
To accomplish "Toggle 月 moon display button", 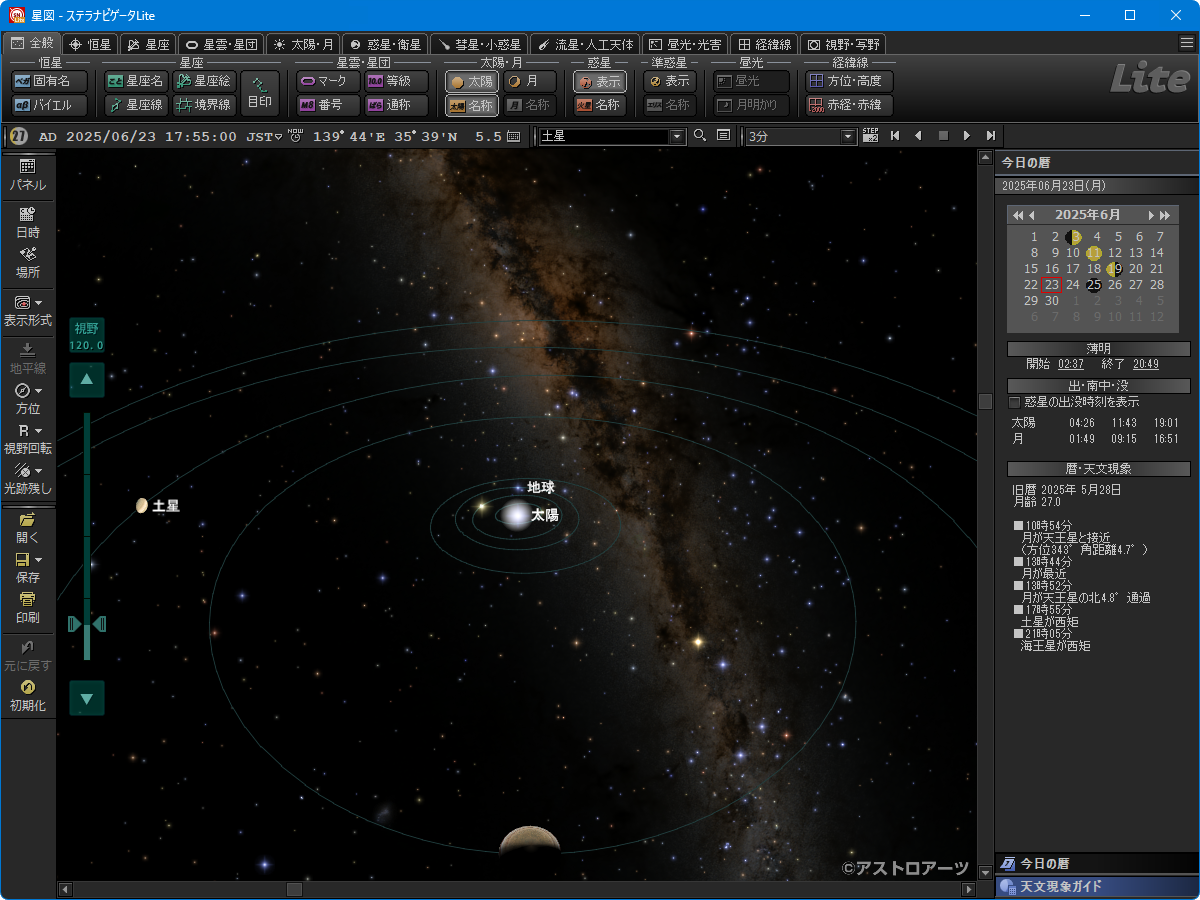I will click(x=530, y=81).
